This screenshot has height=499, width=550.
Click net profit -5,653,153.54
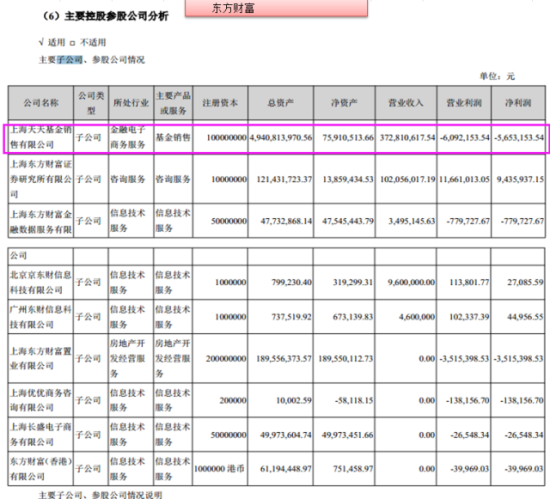coord(519,137)
